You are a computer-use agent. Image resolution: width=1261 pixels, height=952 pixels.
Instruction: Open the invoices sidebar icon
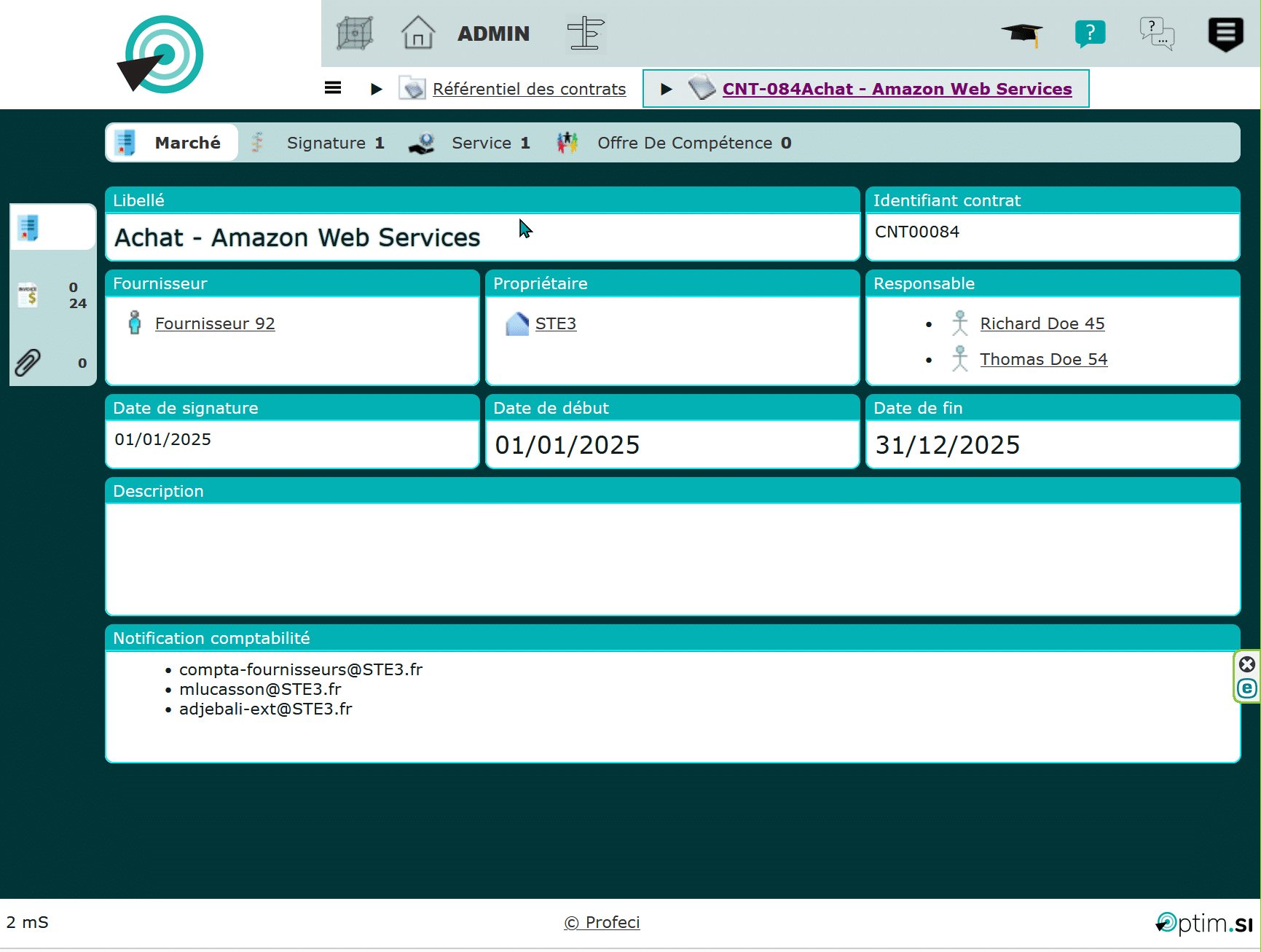(29, 295)
